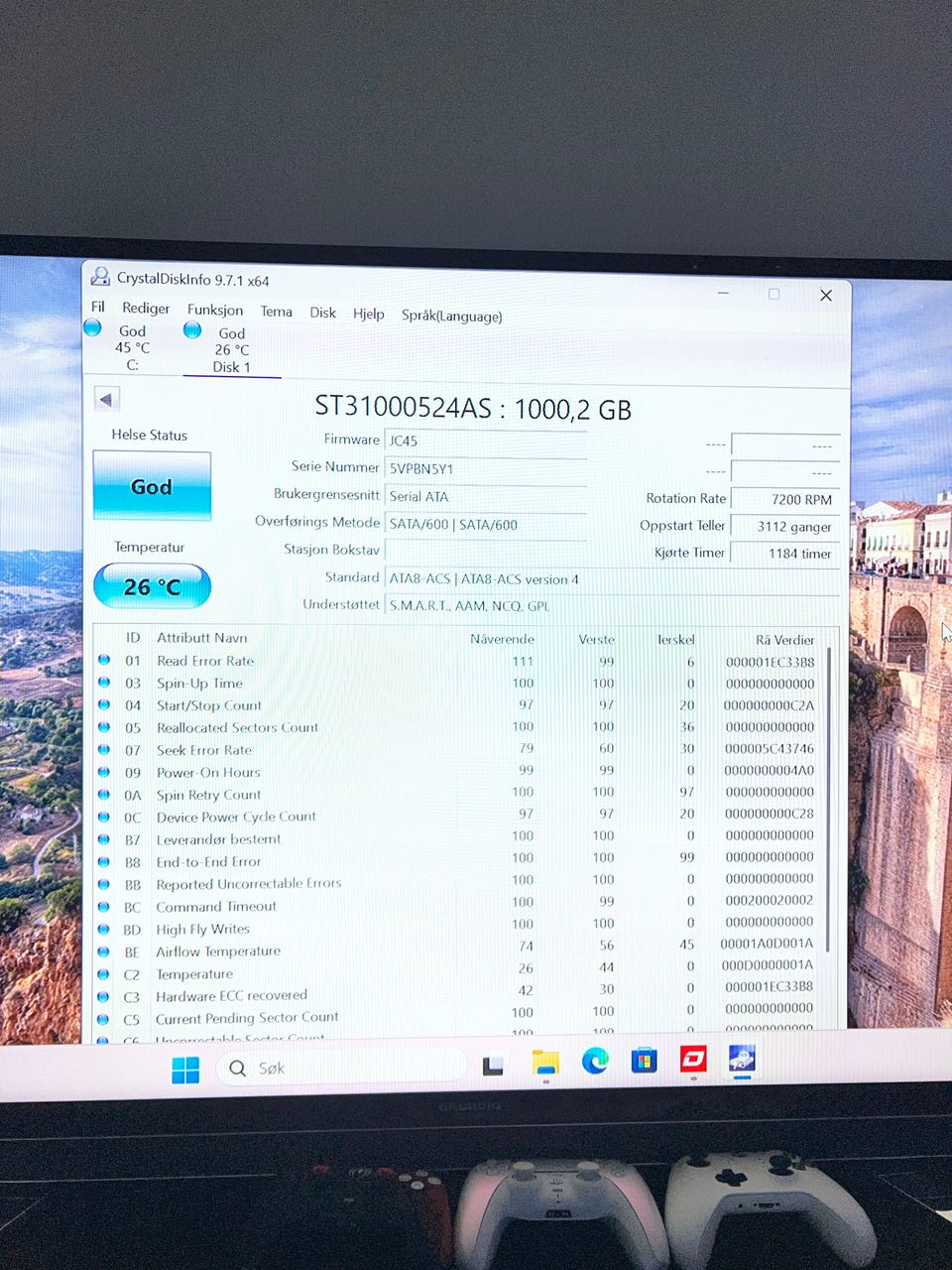Viewport: 952px width, 1270px height.
Task: Click the serial number field 5VPBN5Y1
Action: (x=485, y=468)
